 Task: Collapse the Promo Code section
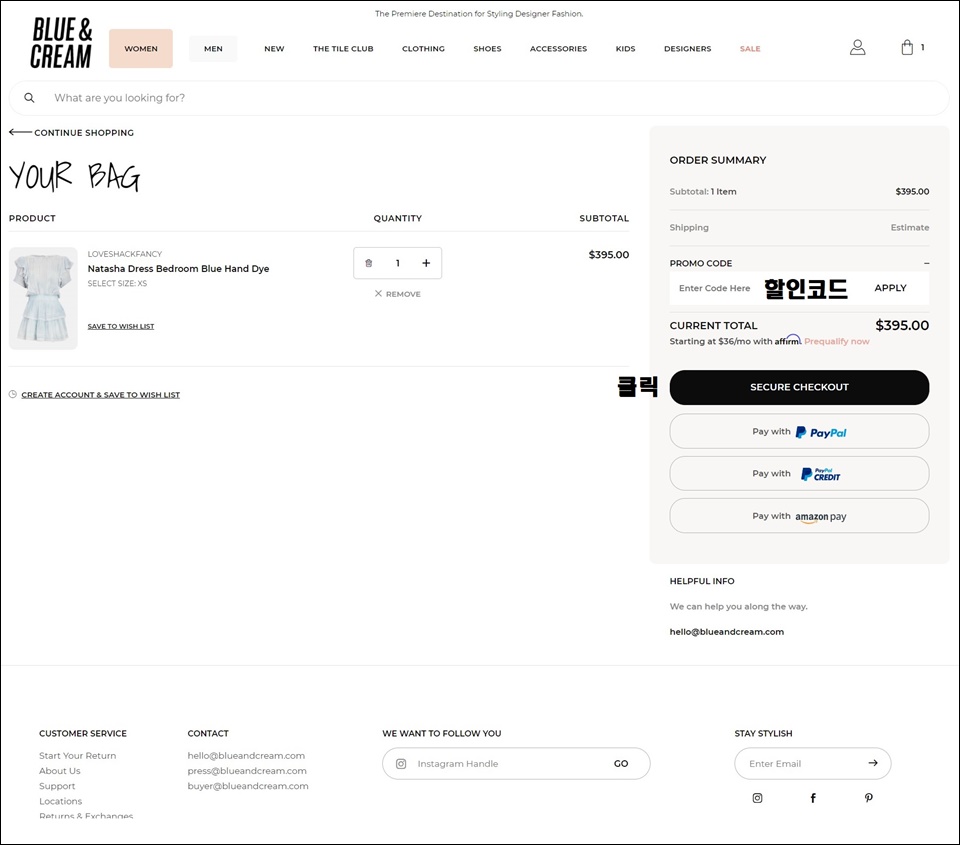(926, 263)
